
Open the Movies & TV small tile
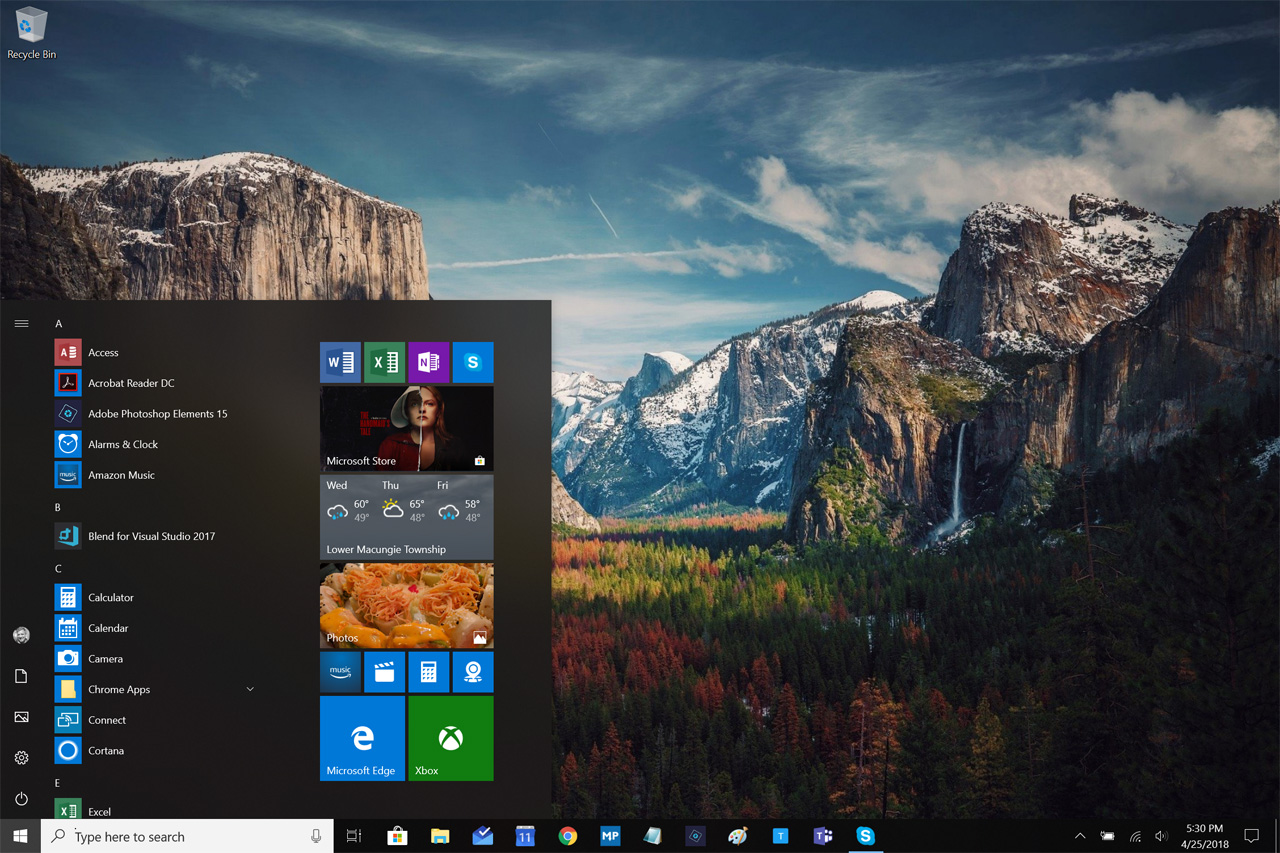point(384,673)
